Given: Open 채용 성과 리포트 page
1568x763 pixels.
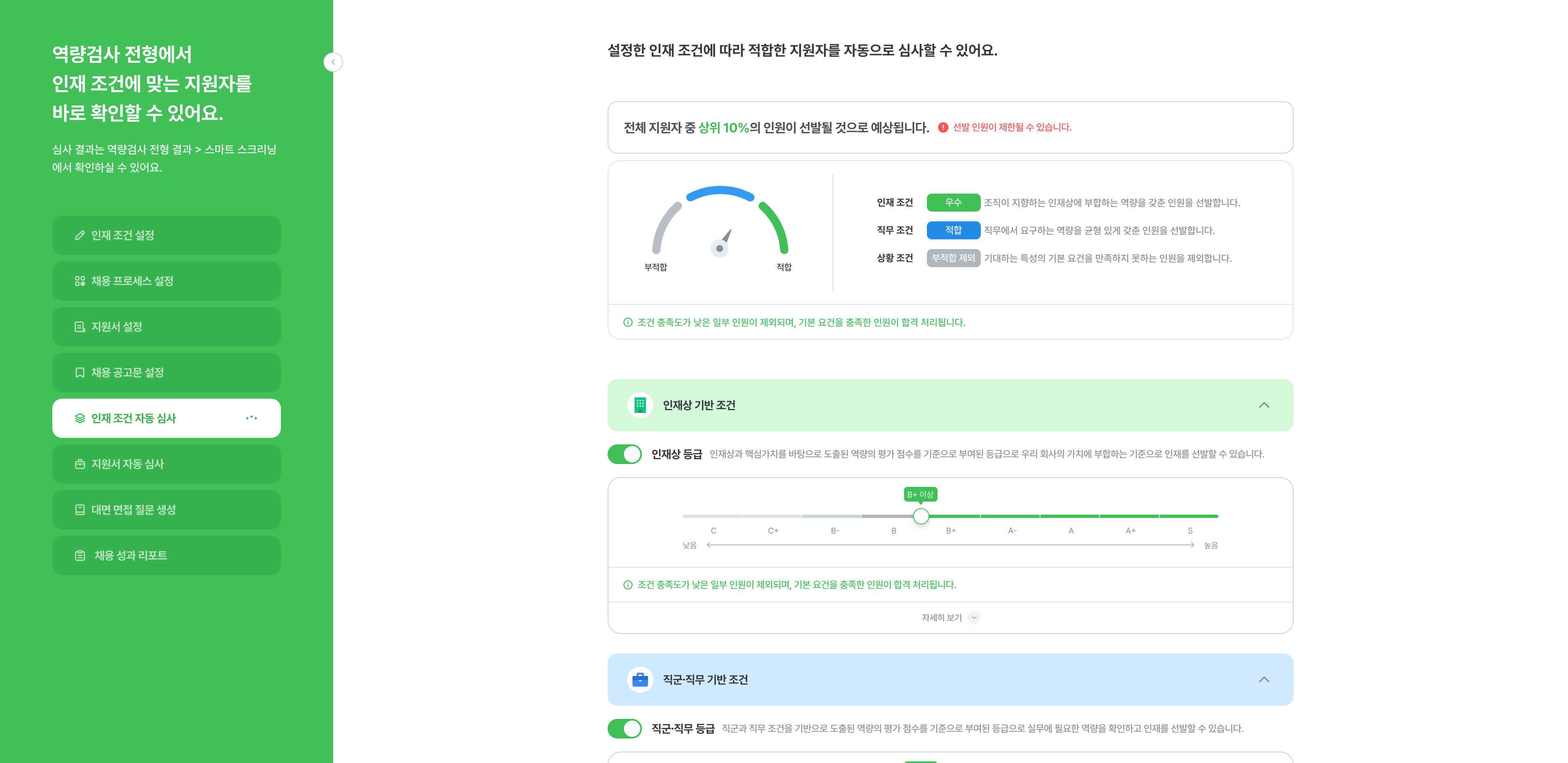Looking at the screenshot, I should tap(166, 556).
